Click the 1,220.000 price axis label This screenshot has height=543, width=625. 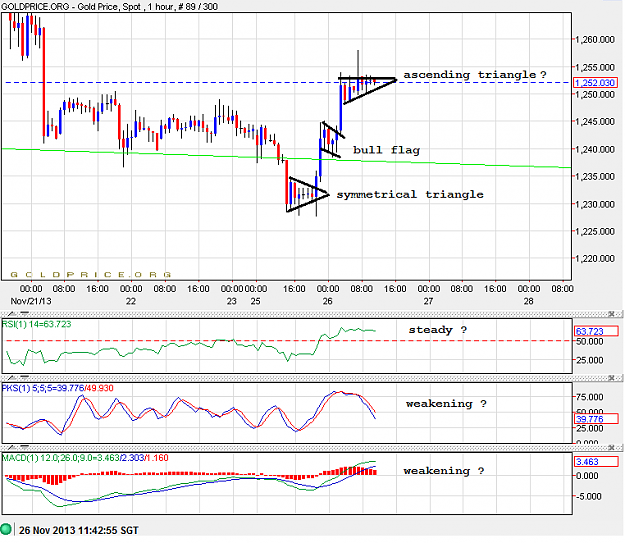coord(595,258)
